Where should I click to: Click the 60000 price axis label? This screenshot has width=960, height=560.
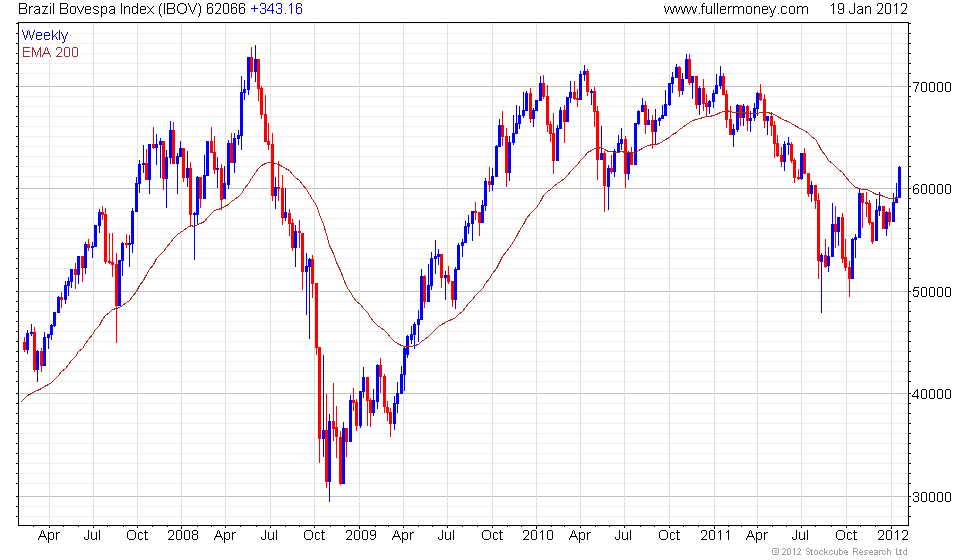932,189
